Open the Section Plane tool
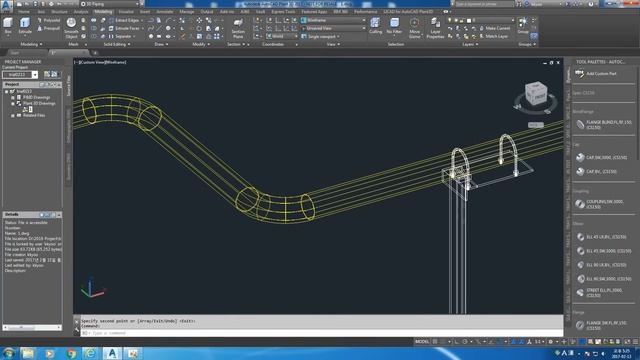The height and width of the screenshot is (360, 640). [238, 28]
